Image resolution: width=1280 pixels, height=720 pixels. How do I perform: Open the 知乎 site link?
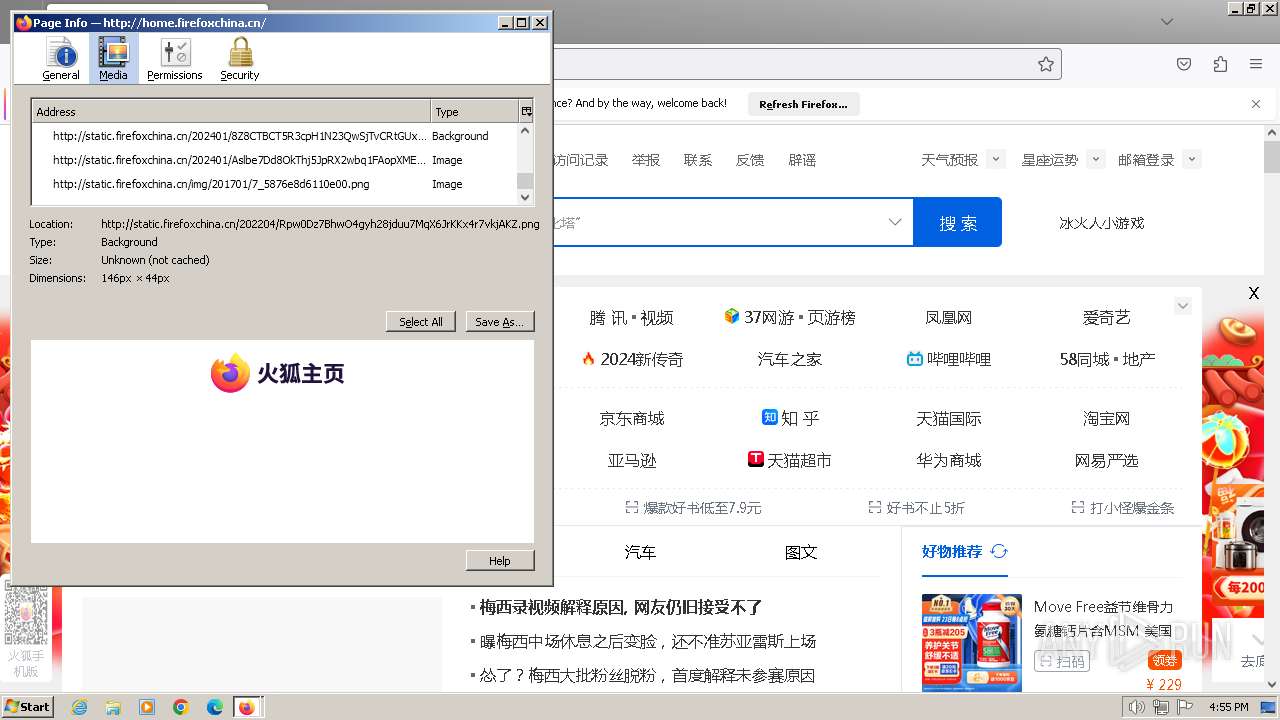click(x=790, y=418)
